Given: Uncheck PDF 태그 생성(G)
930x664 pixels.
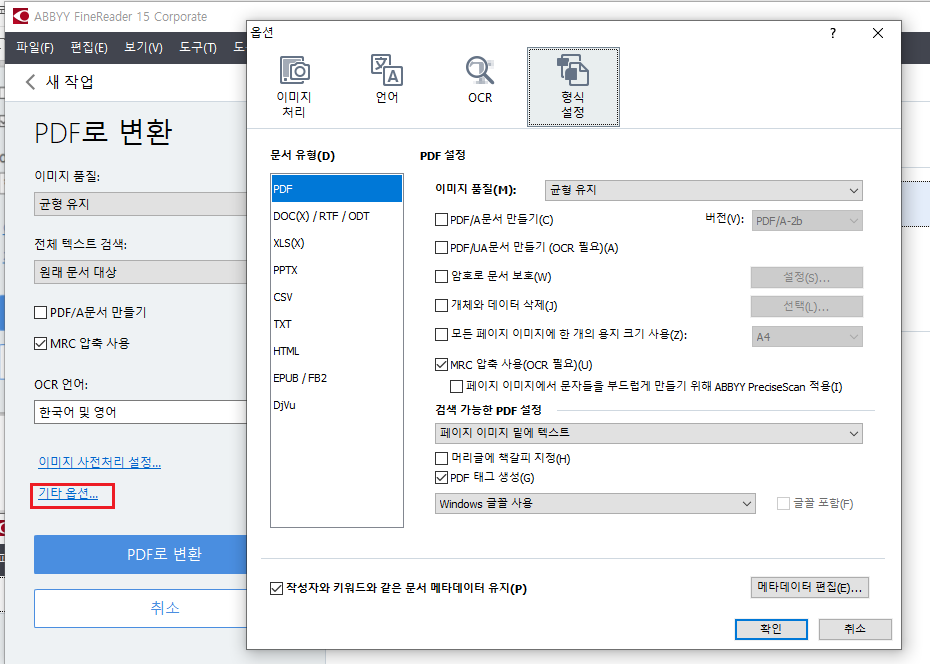Looking at the screenshot, I should coord(441,477).
